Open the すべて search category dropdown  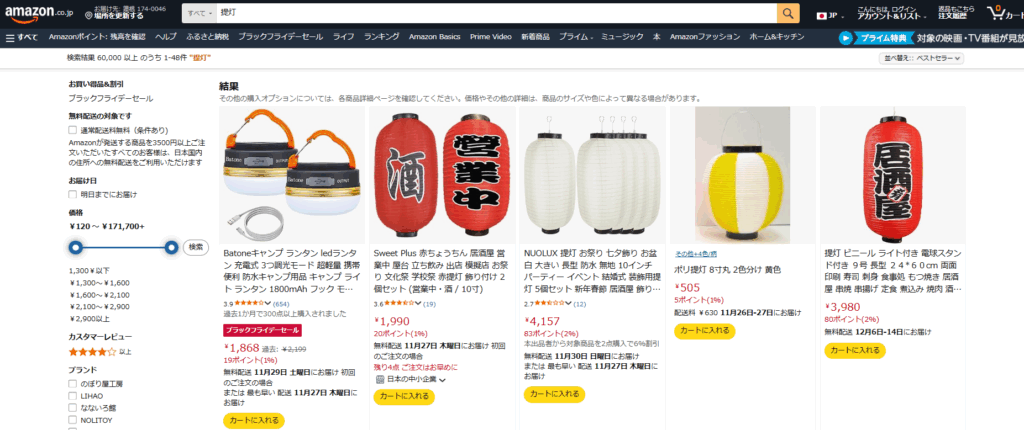click(200, 12)
